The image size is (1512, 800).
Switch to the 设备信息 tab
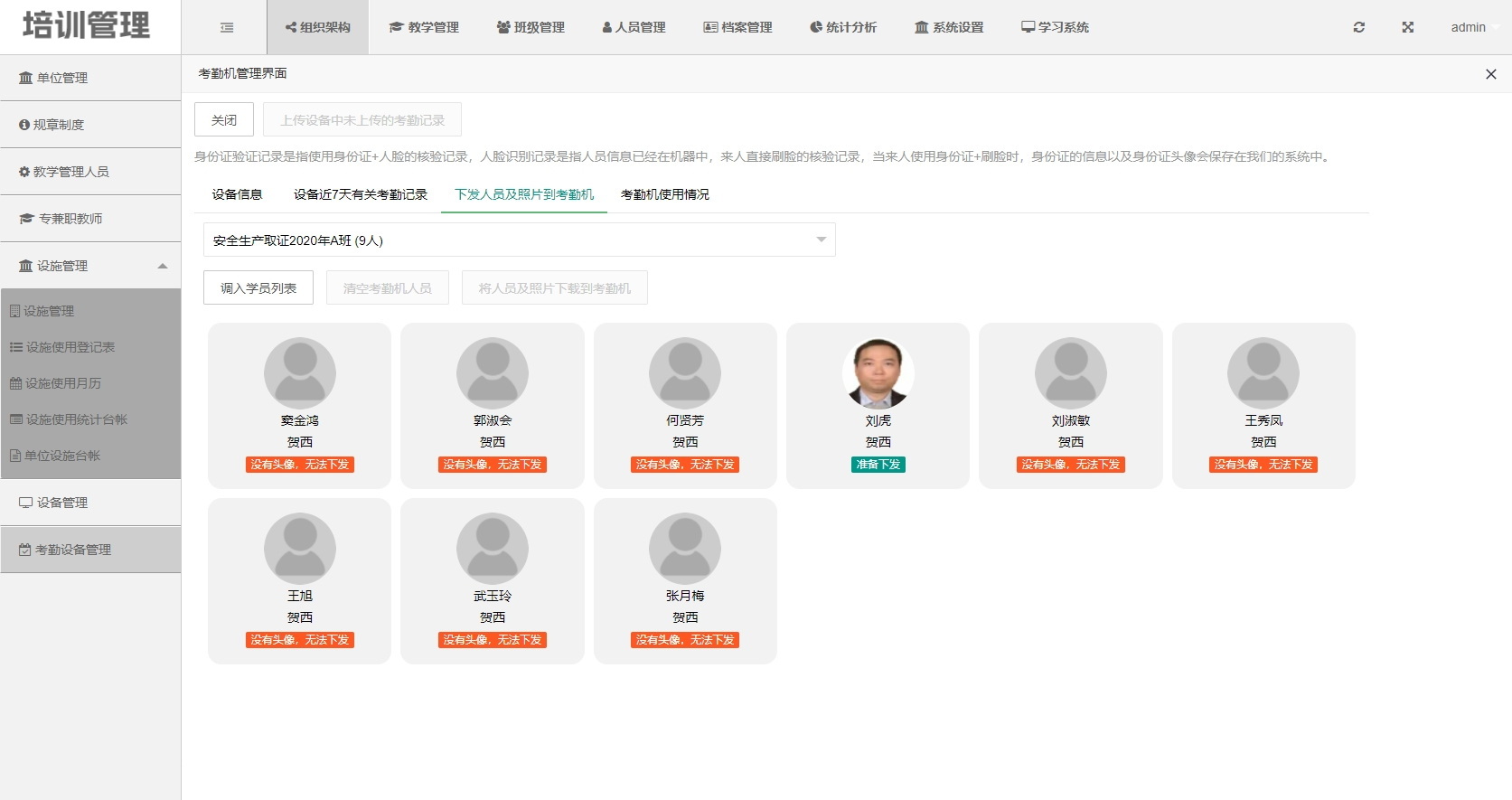[x=237, y=194]
